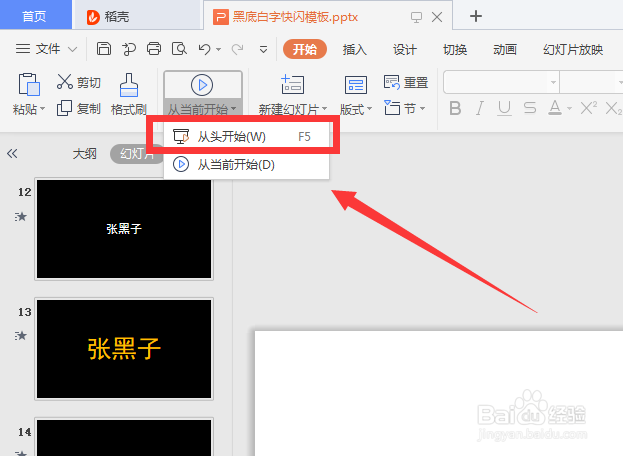This screenshot has width=623, height=456.
Task: Click animation star icon beside slide 12
Action: pos(21,216)
